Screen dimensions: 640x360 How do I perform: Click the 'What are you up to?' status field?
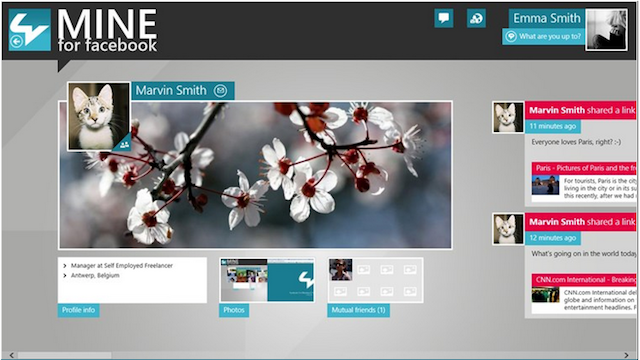tap(543, 37)
